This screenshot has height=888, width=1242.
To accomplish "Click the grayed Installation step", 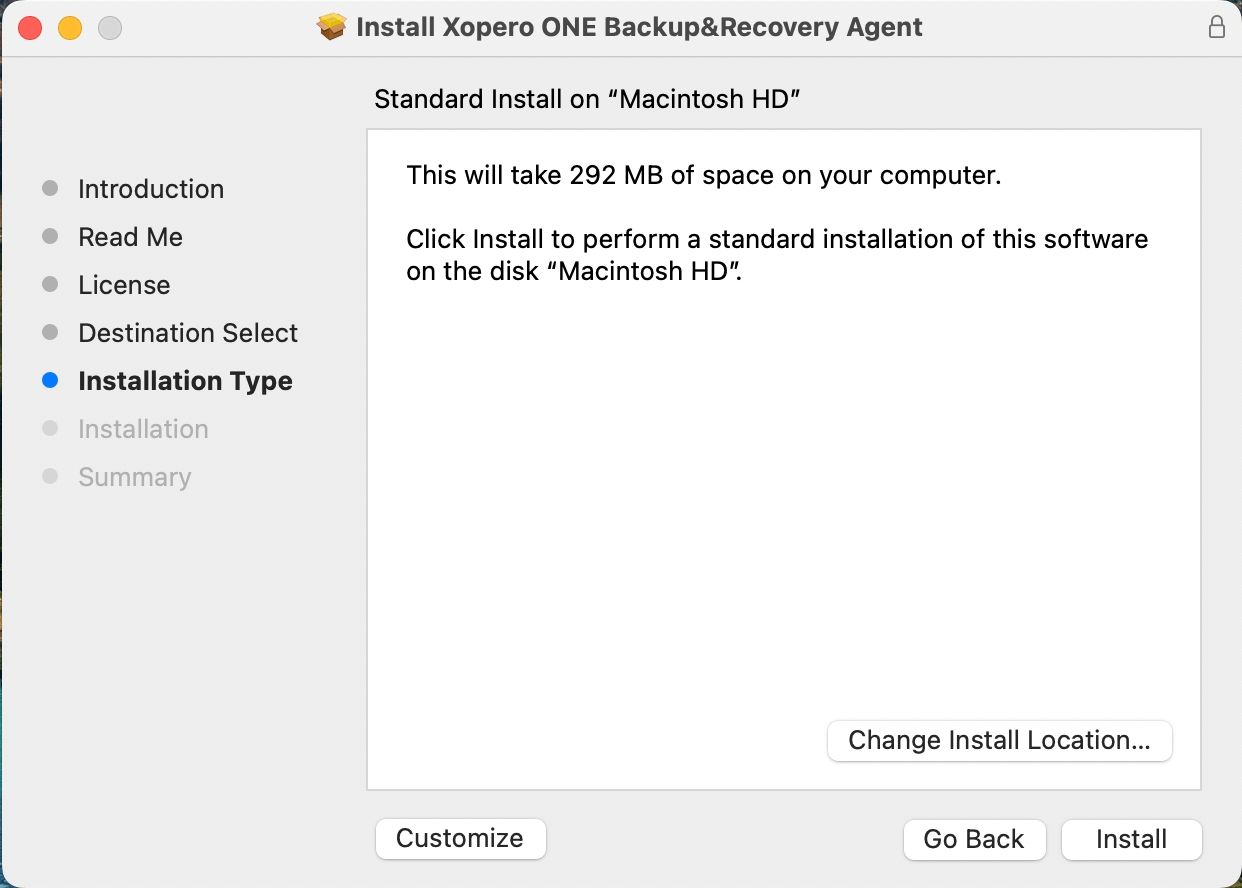I will tap(143, 429).
